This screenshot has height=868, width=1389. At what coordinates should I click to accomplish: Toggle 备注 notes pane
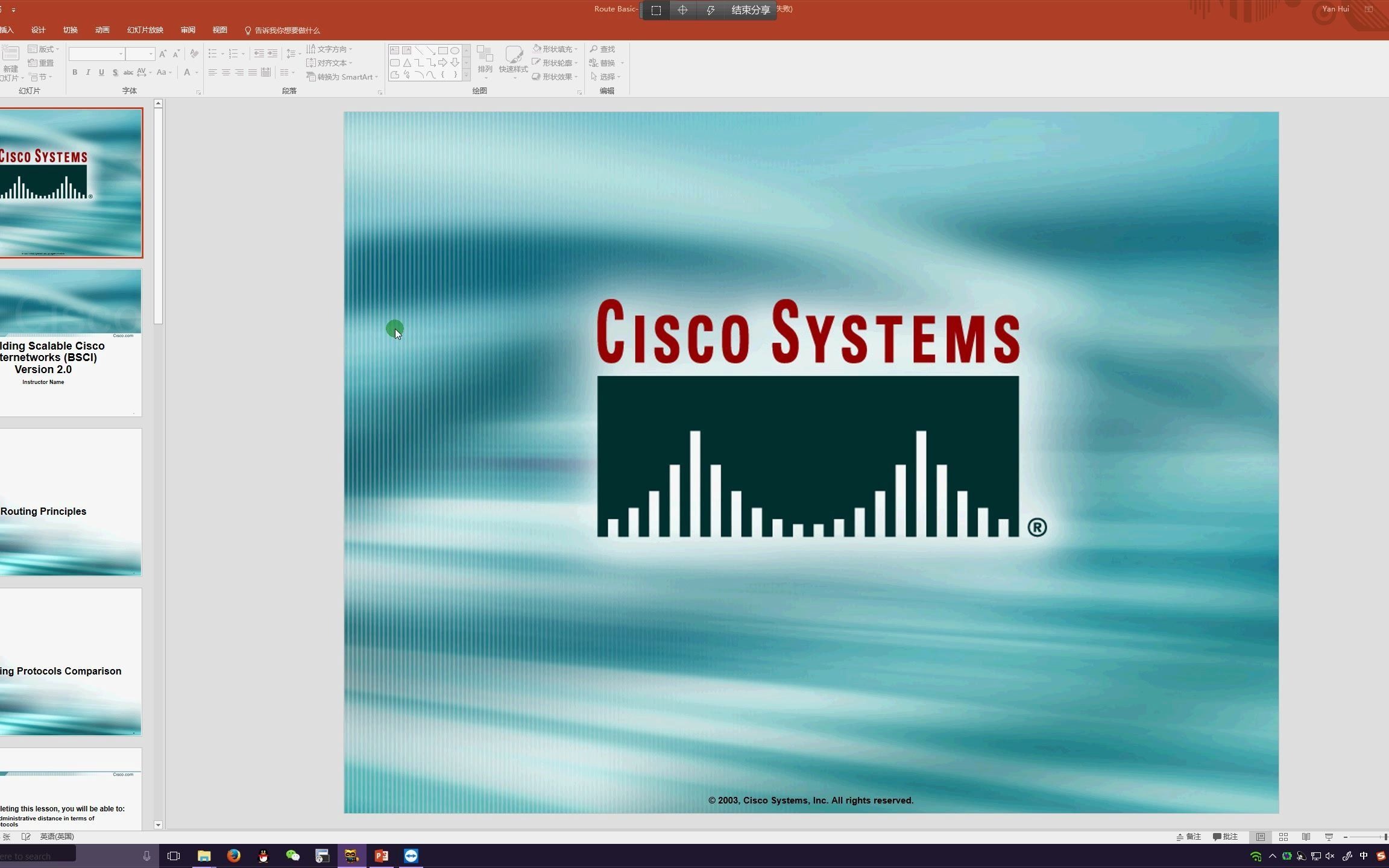1189,837
